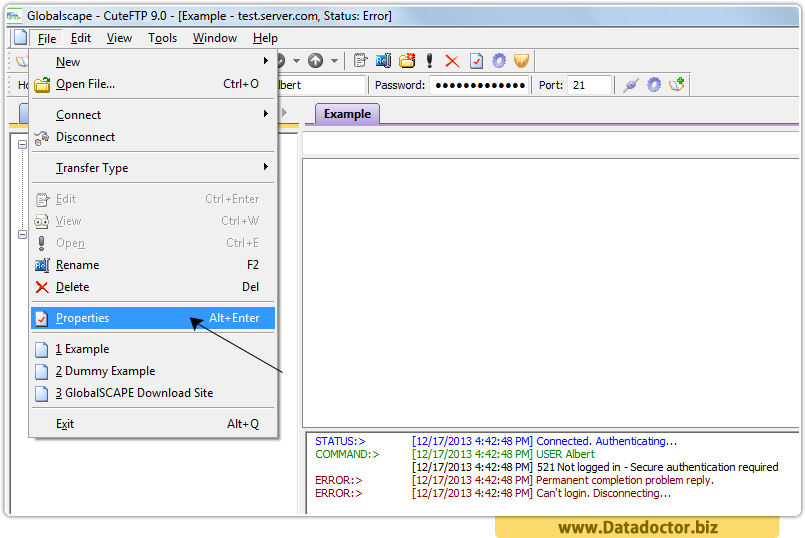
Task: Click the page icon beside 1 Example
Action: tap(42, 349)
